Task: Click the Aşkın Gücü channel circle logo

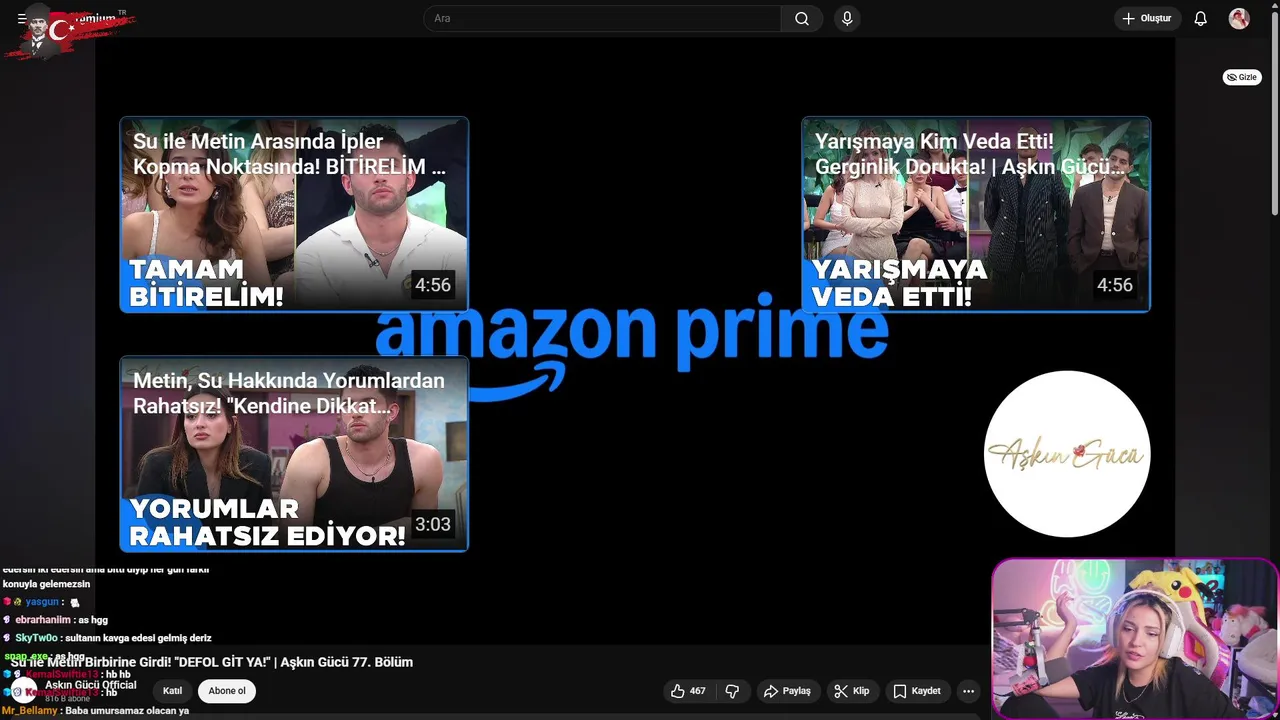Action: tap(1067, 454)
